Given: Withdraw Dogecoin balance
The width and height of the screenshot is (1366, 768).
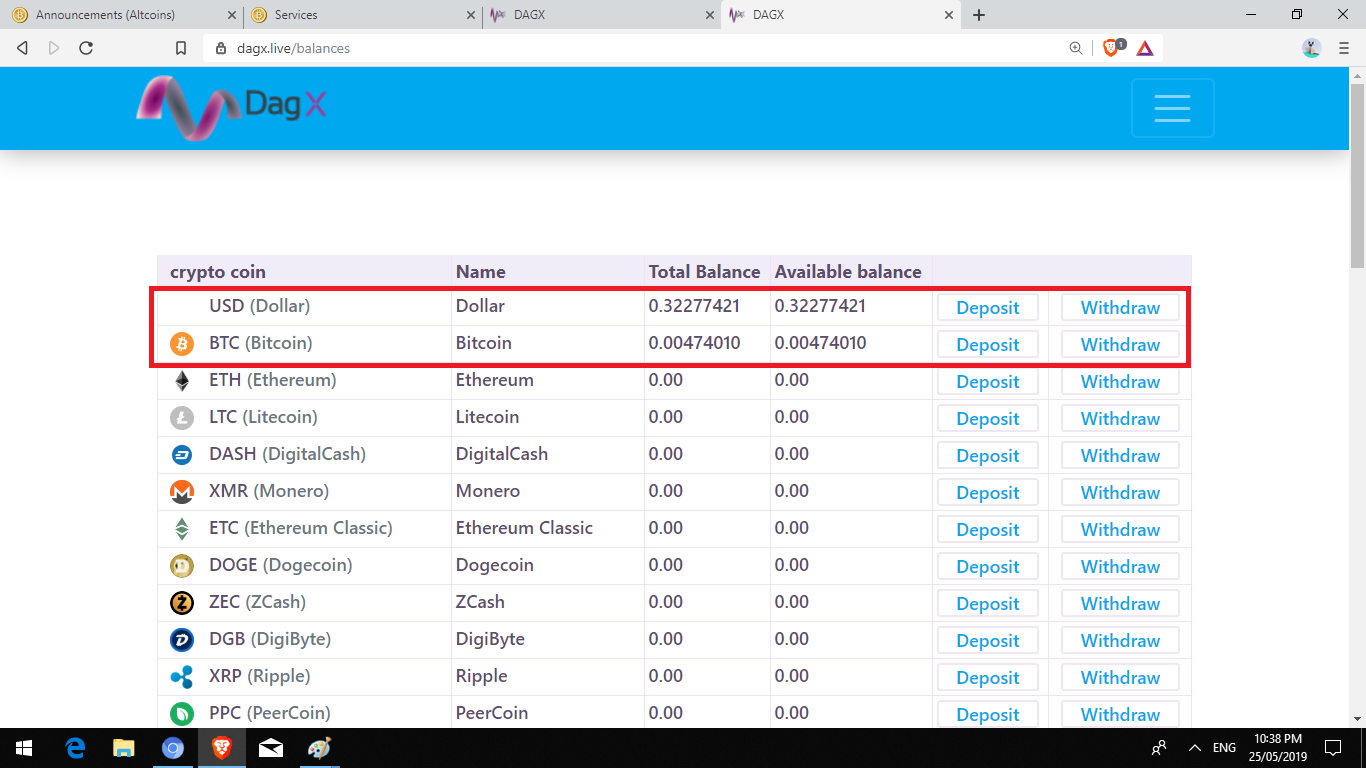Looking at the screenshot, I should (x=1120, y=566).
